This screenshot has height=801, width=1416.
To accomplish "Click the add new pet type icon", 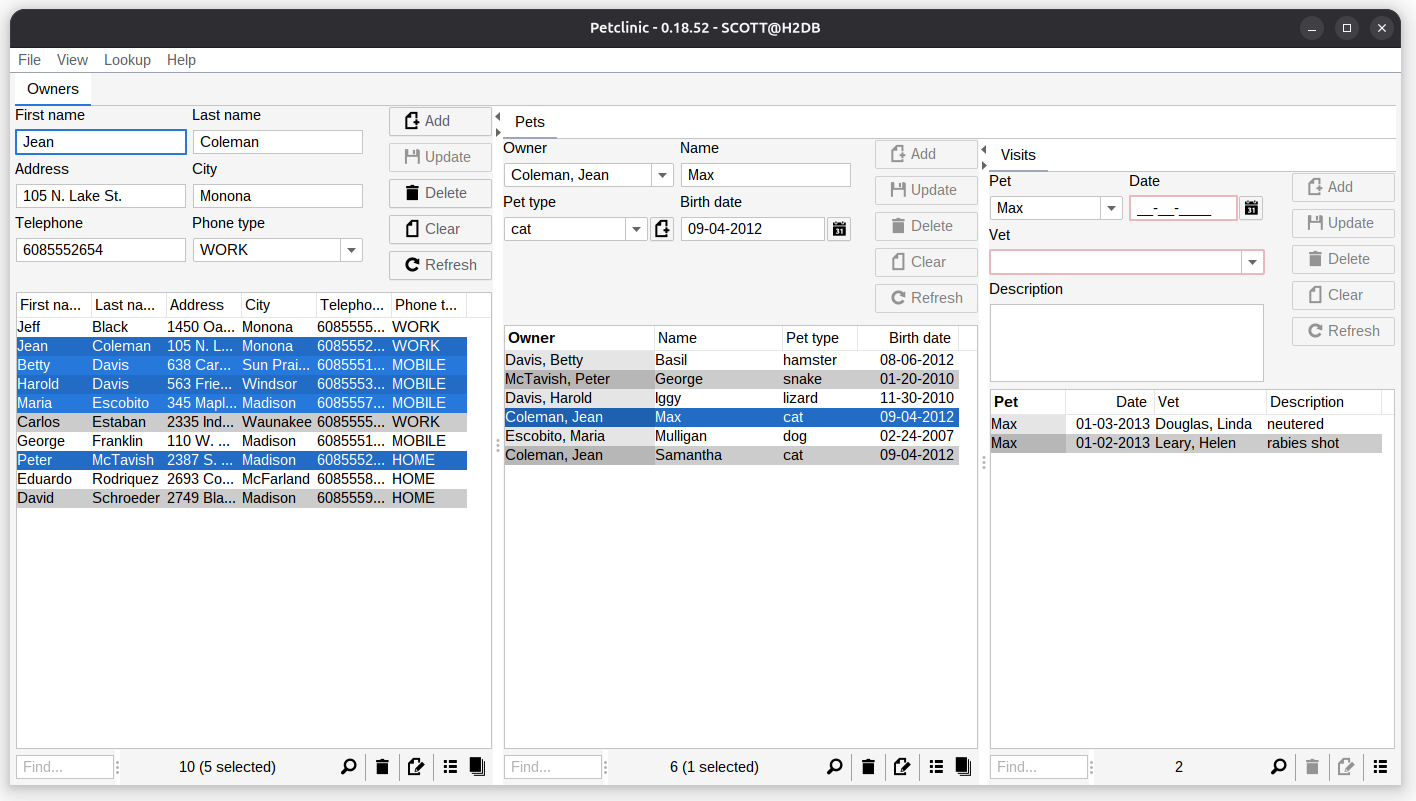I will point(662,229).
